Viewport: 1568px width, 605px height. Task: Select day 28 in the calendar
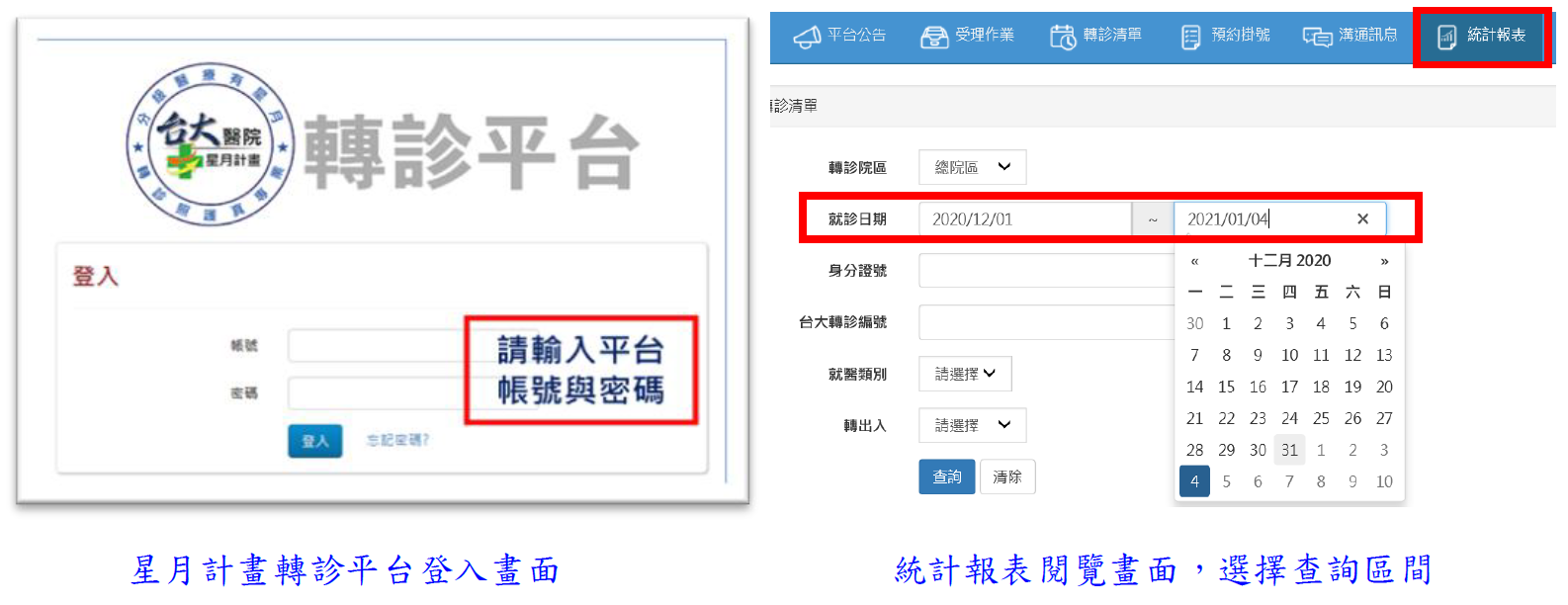tap(1194, 450)
